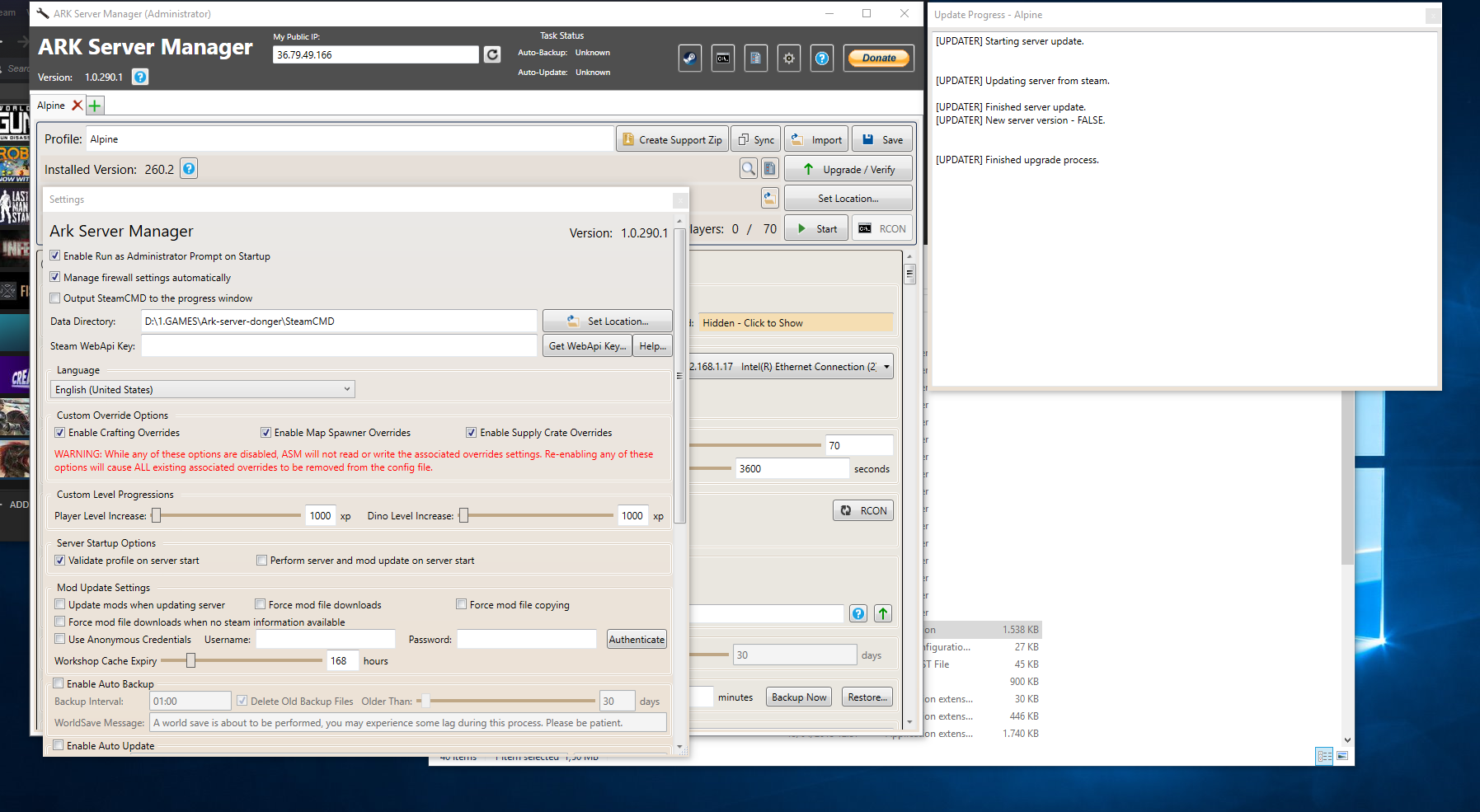Open Steam via the Steam toolbar icon
This screenshot has width=1480, height=812.
pos(690,58)
